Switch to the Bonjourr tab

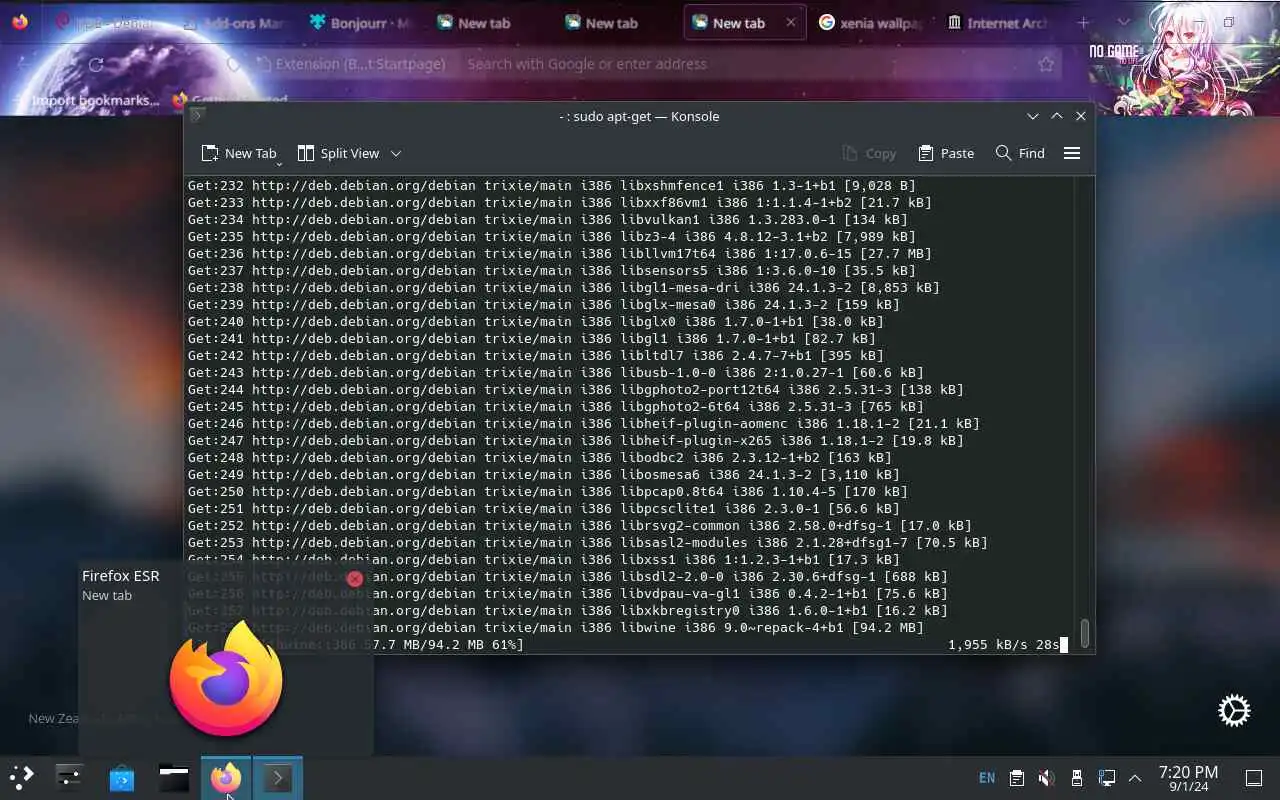(360, 22)
